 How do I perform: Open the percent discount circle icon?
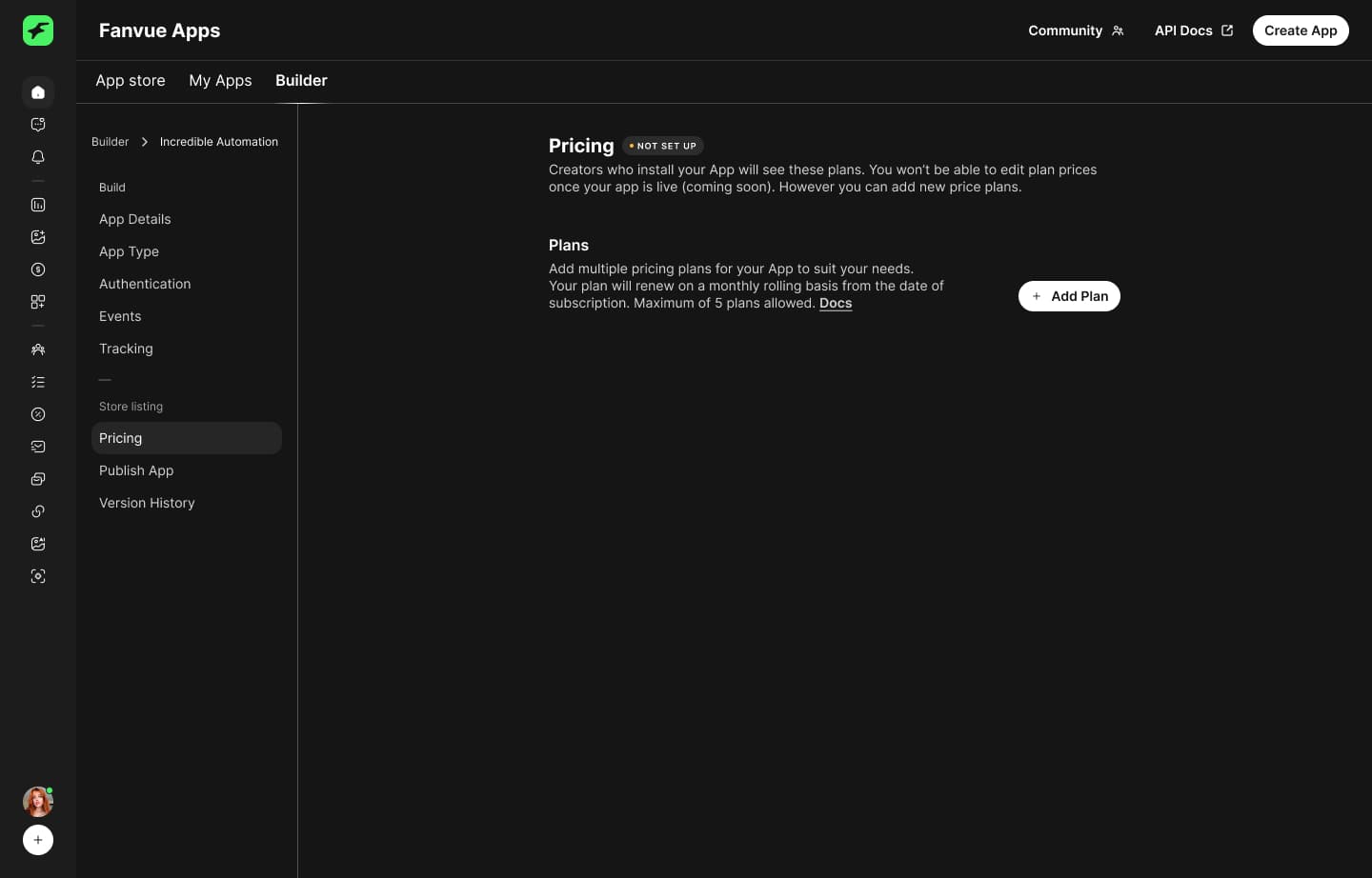(38, 414)
